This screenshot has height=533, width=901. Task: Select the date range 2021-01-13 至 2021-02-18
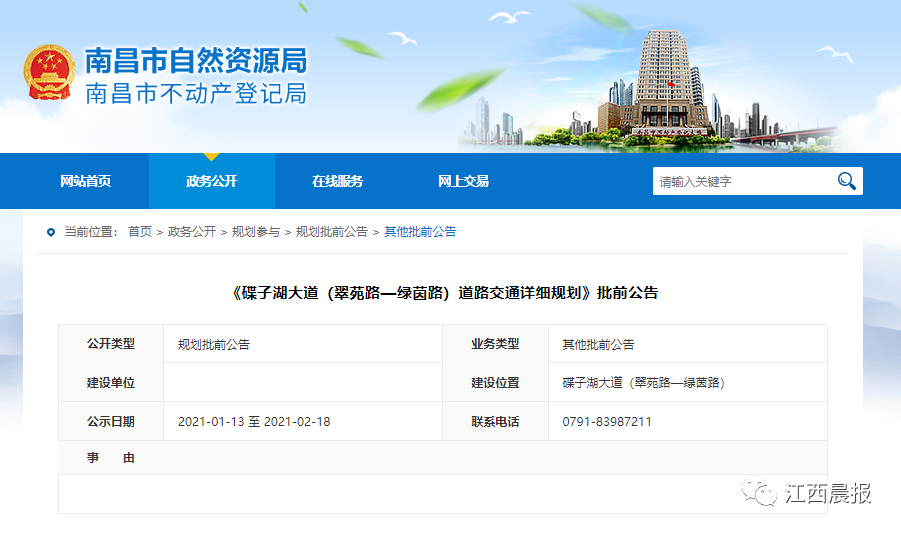(254, 422)
